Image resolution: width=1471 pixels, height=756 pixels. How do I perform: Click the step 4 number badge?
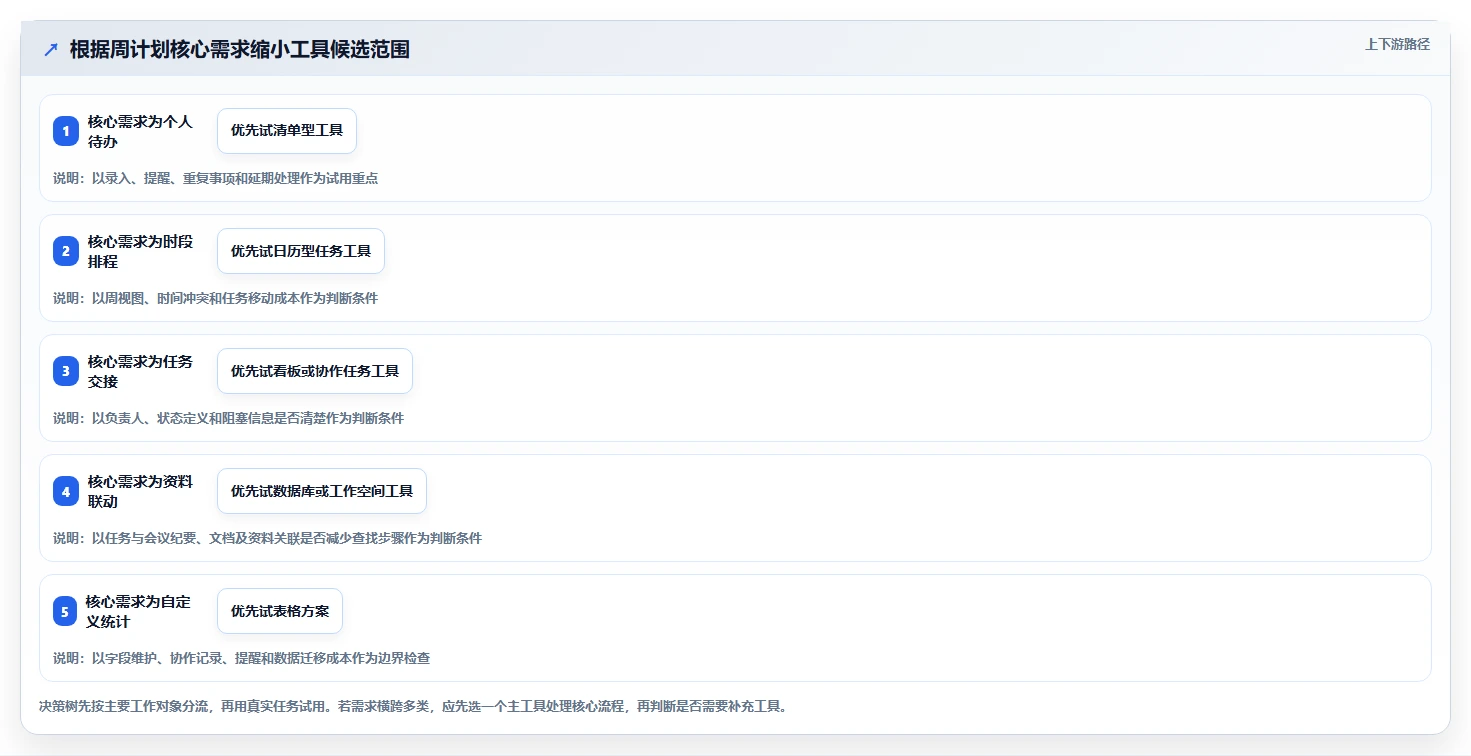pos(66,491)
